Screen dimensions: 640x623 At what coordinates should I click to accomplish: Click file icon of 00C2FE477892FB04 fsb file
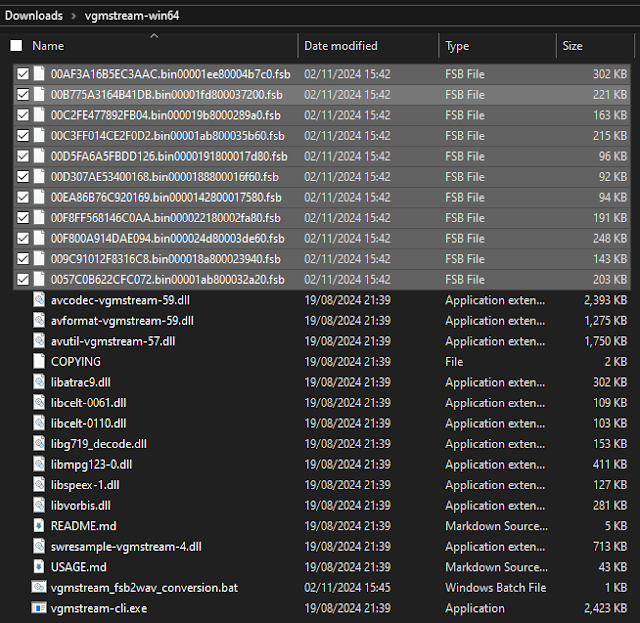[39, 115]
